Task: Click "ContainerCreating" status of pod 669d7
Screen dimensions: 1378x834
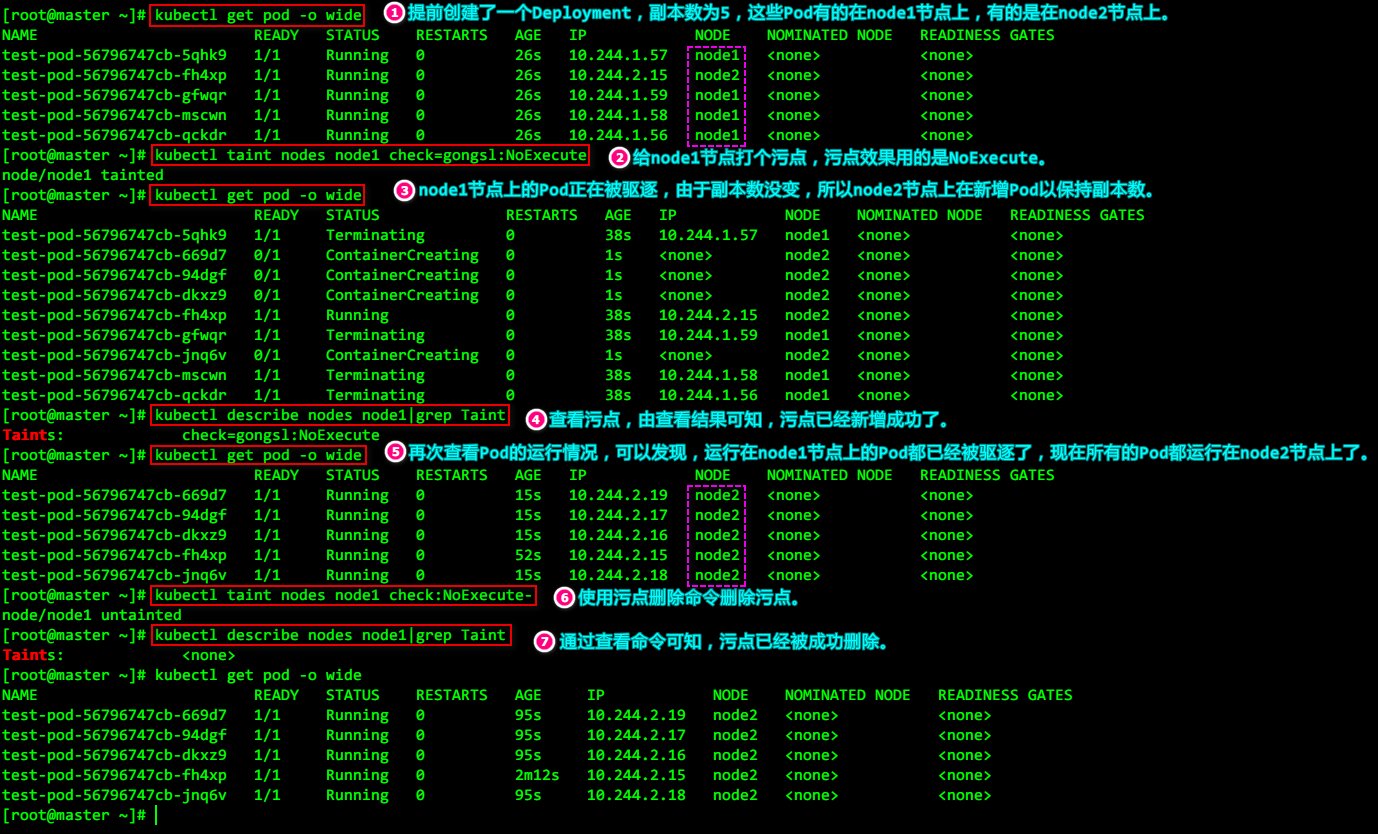Action: click(x=402, y=255)
